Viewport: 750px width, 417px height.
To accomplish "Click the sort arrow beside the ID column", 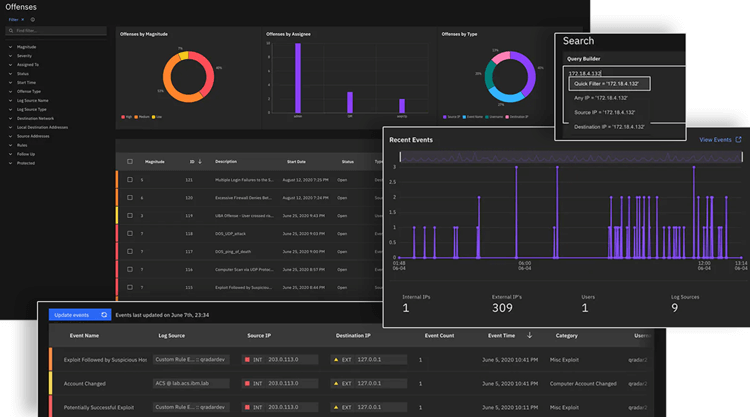I will coord(200,161).
